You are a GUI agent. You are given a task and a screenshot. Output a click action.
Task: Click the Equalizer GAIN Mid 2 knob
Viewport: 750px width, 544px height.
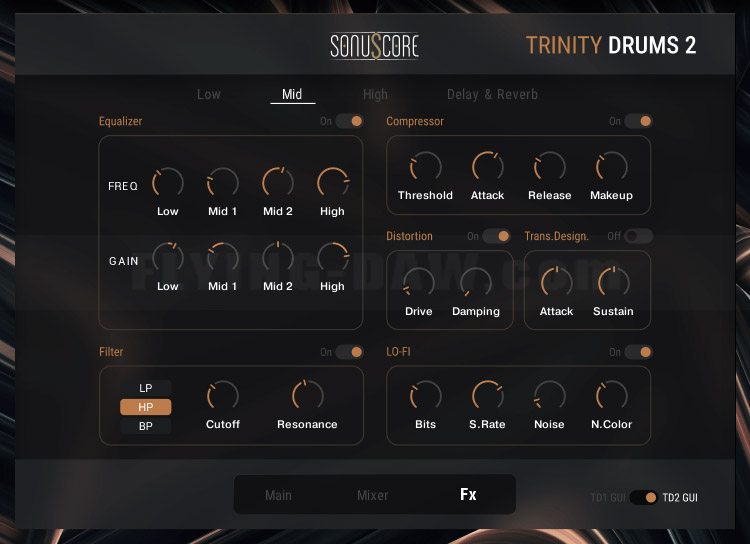(x=278, y=257)
